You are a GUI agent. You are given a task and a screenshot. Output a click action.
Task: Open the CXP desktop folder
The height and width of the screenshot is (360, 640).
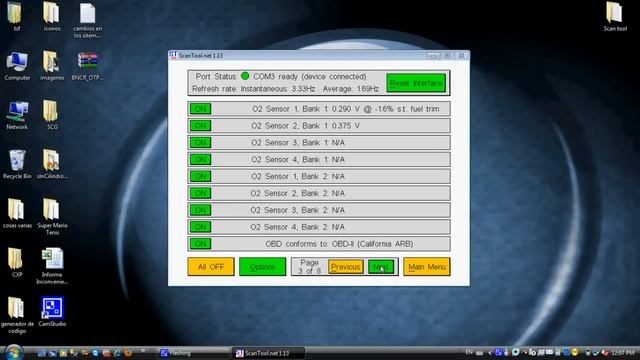pyautogui.click(x=17, y=263)
